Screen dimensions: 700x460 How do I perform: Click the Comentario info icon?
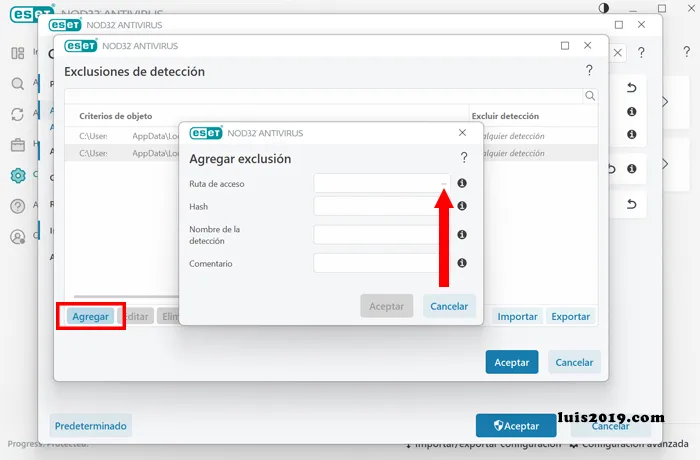click(462, 263)
